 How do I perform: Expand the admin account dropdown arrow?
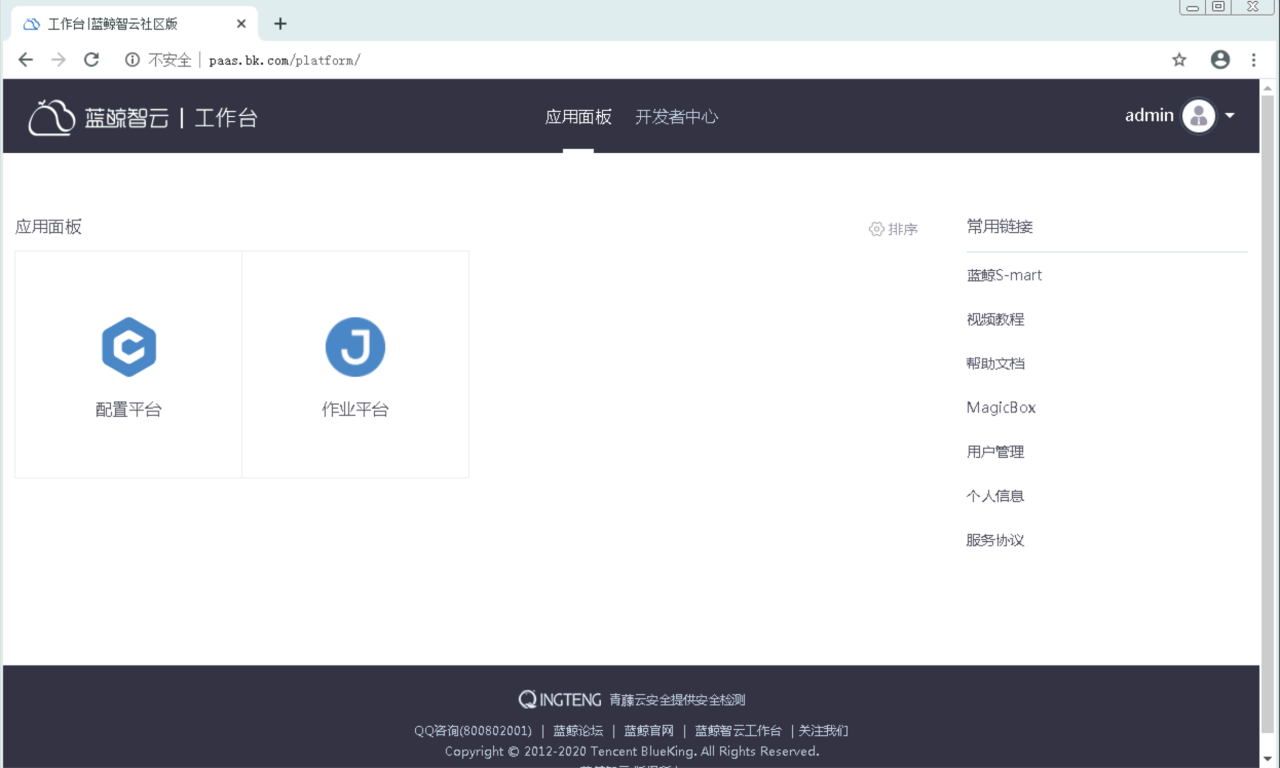[1230, 116]
